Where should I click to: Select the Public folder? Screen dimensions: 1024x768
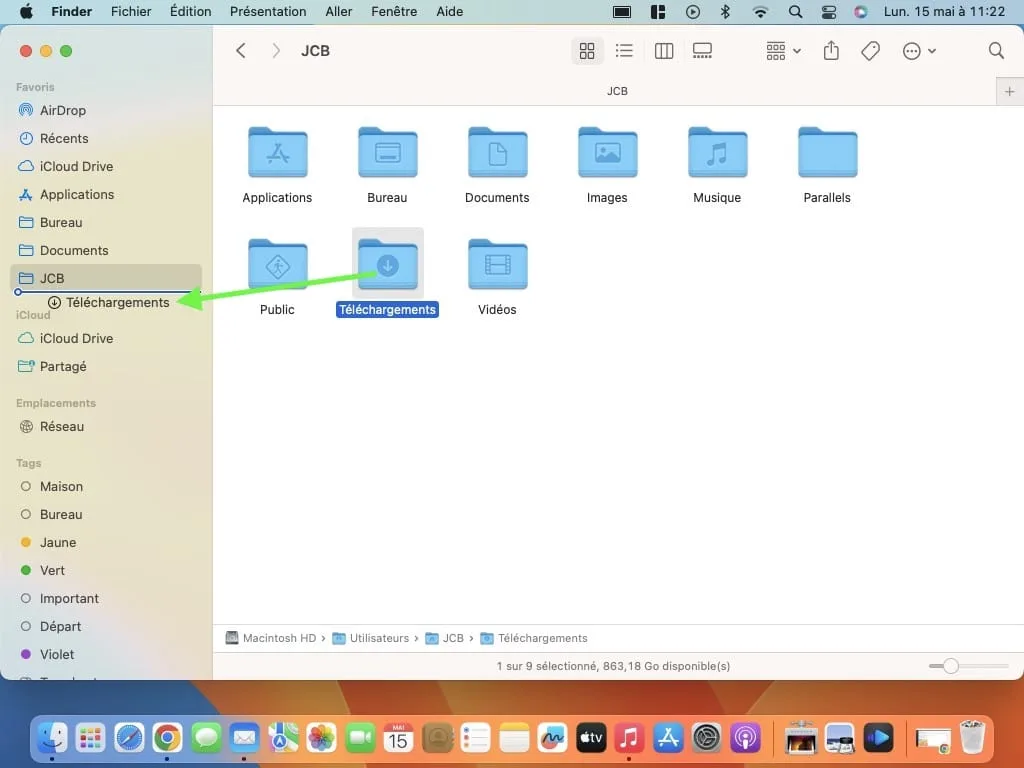pyautogui.click(x=278, y=264)
